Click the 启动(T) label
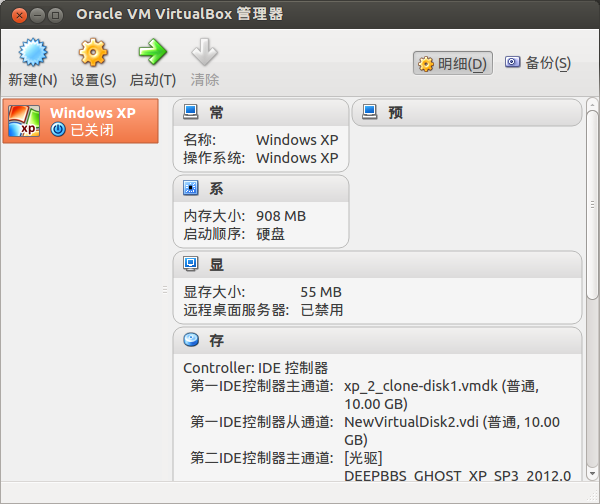Screen dimensions: 600x504 (153, 80)
